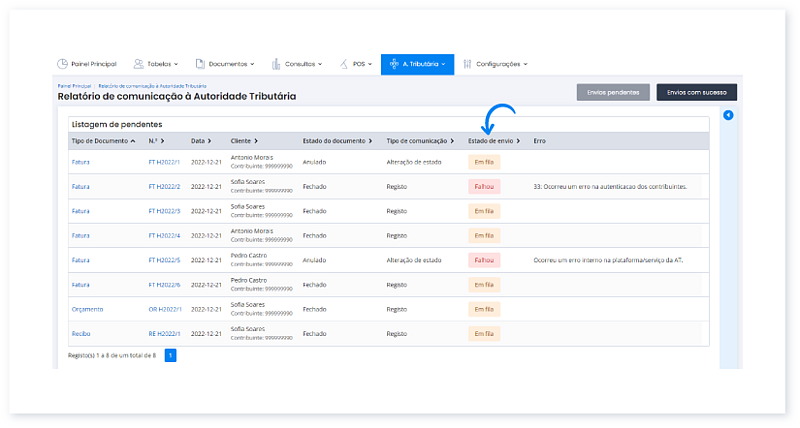The width and height of the screenshot is (800, 428).
Task: Collapse the right side panel arrow
Action: [x=728, y=115]
